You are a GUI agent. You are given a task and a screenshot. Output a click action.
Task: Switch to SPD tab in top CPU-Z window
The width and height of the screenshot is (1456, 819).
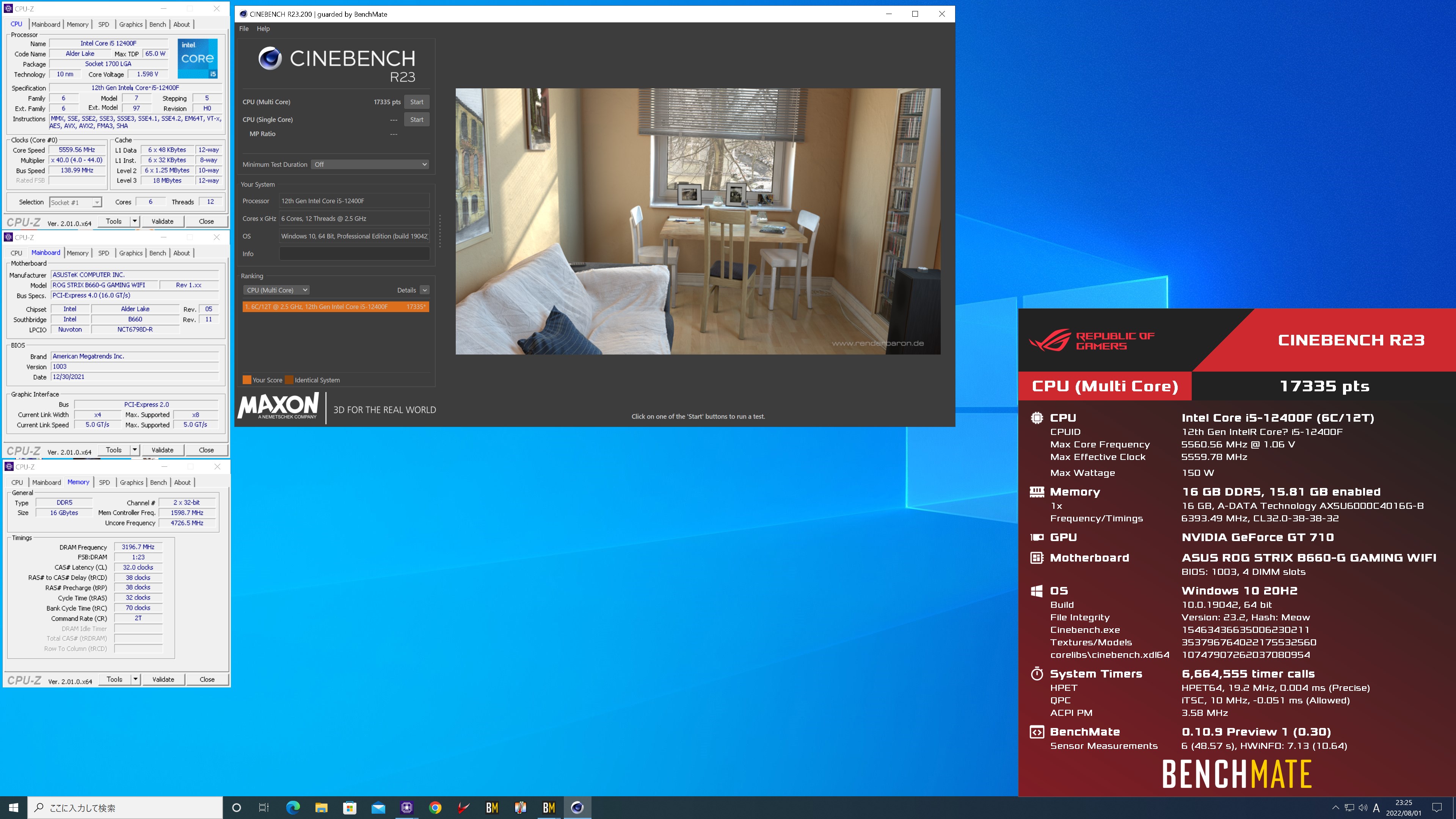pyautogui.click(x=104, y=24)
